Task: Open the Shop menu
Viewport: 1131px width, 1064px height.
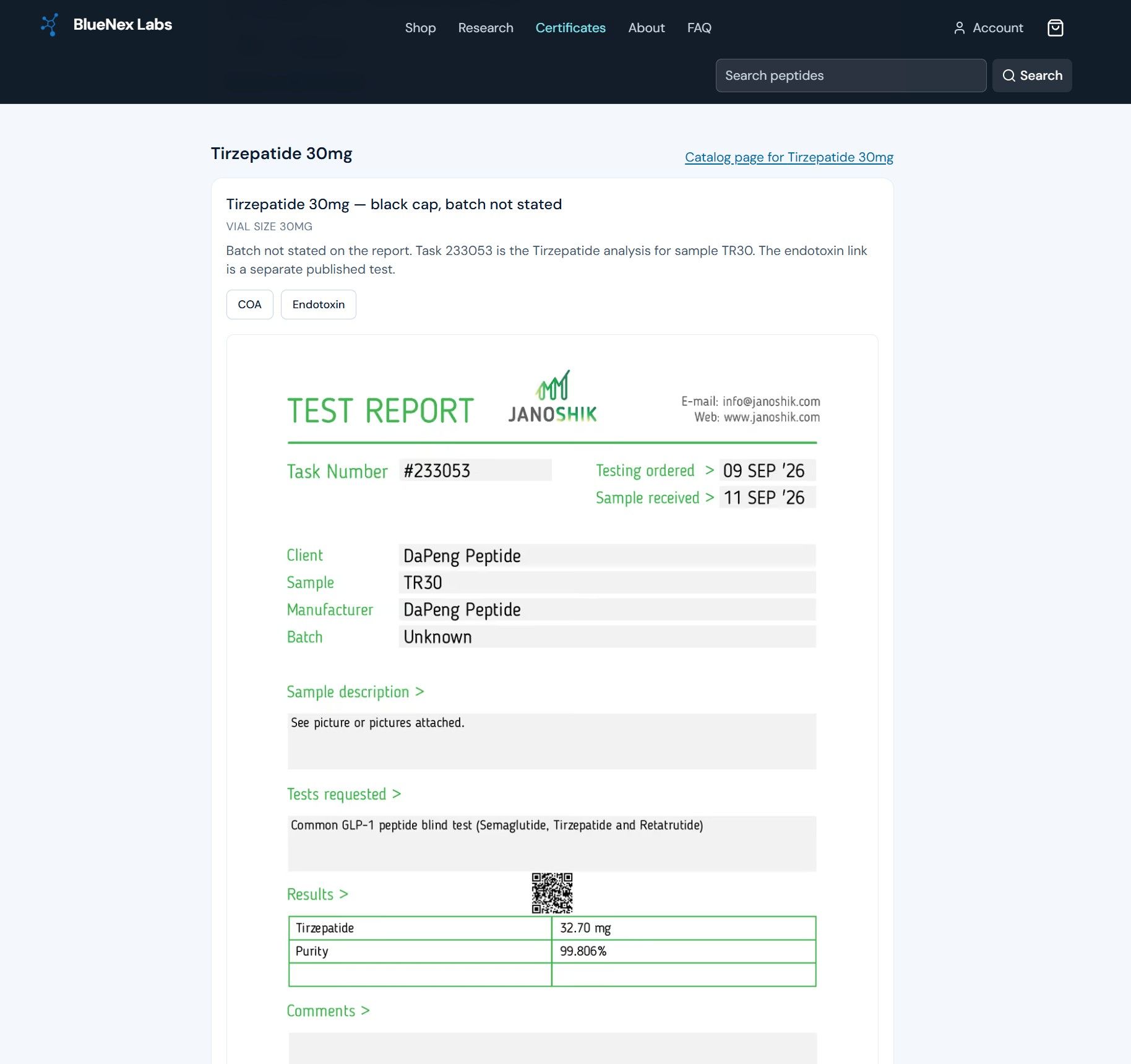Action: [420, 28]
